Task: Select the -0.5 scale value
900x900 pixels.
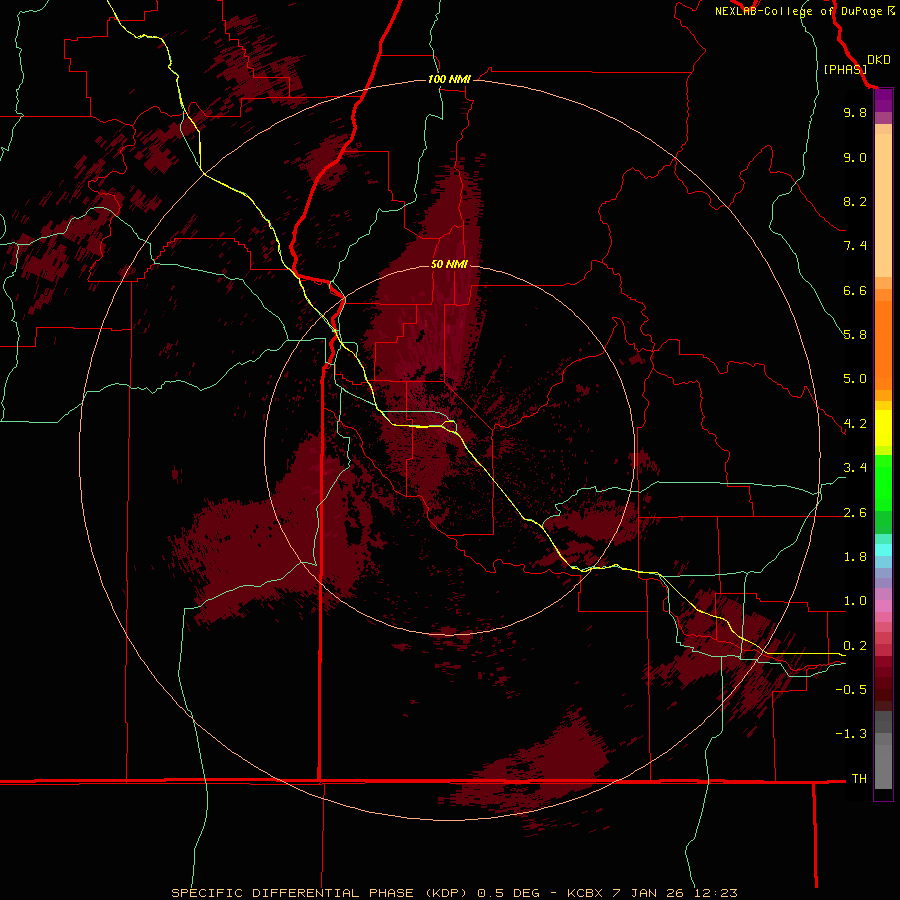Action: 851,690
